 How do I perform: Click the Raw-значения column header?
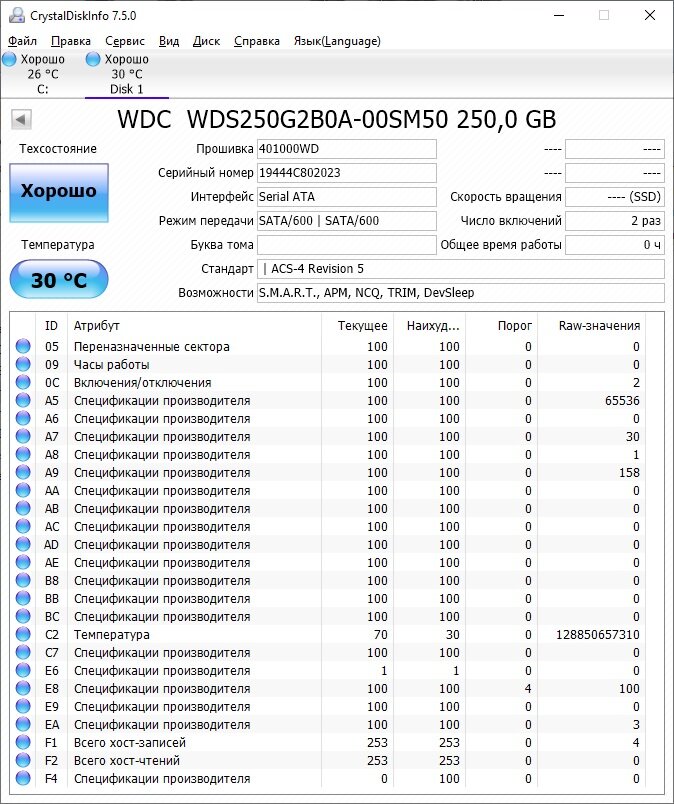(x=591, y=326)
